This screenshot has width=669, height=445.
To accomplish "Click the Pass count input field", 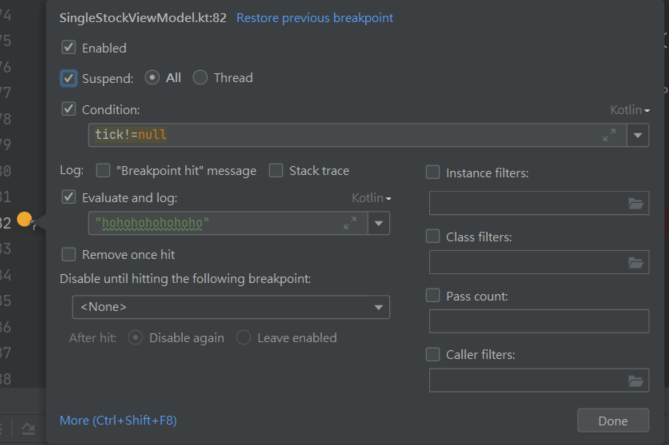I will pos(538,322).
